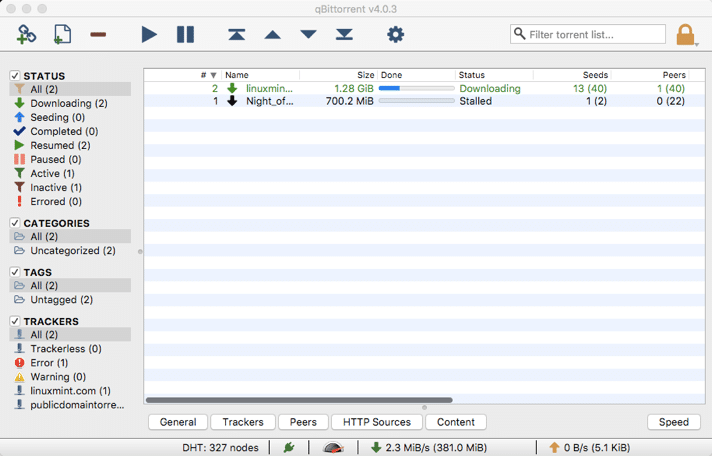Open the Trackers tab
Screen dimensions: 712x456
(243, 422)
